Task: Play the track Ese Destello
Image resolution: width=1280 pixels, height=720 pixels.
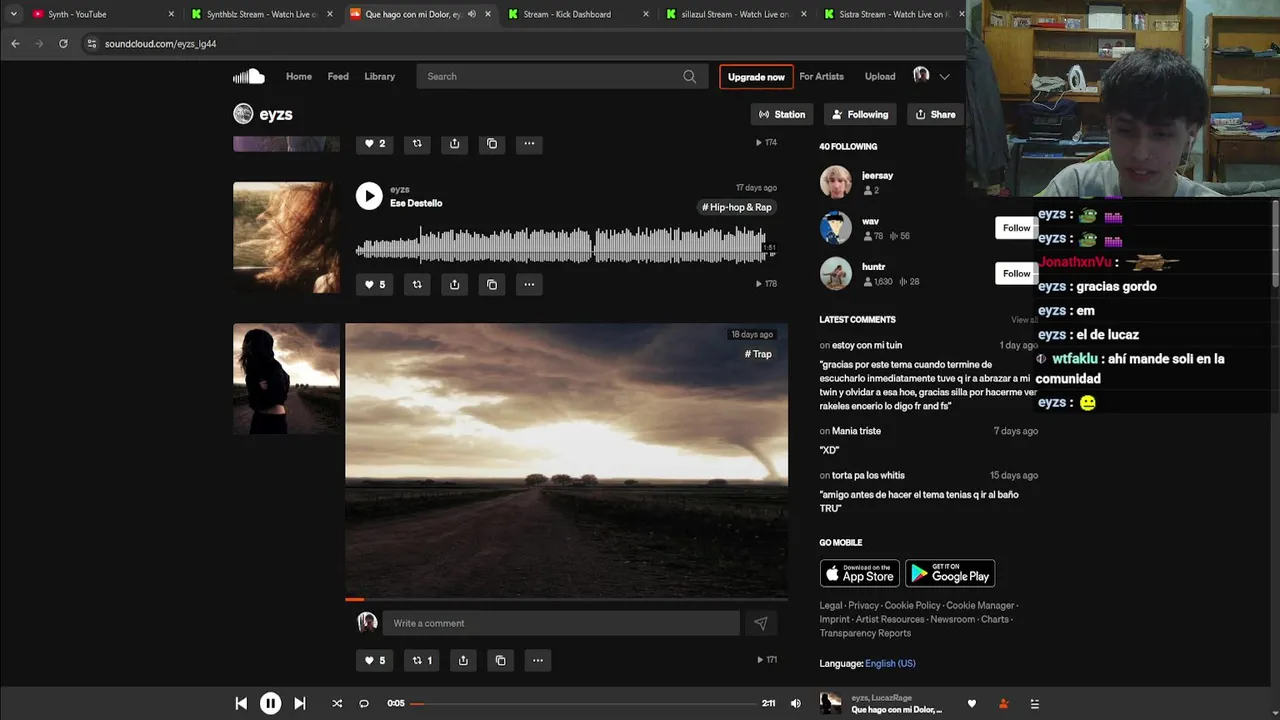Action: [x=369, y=196]
